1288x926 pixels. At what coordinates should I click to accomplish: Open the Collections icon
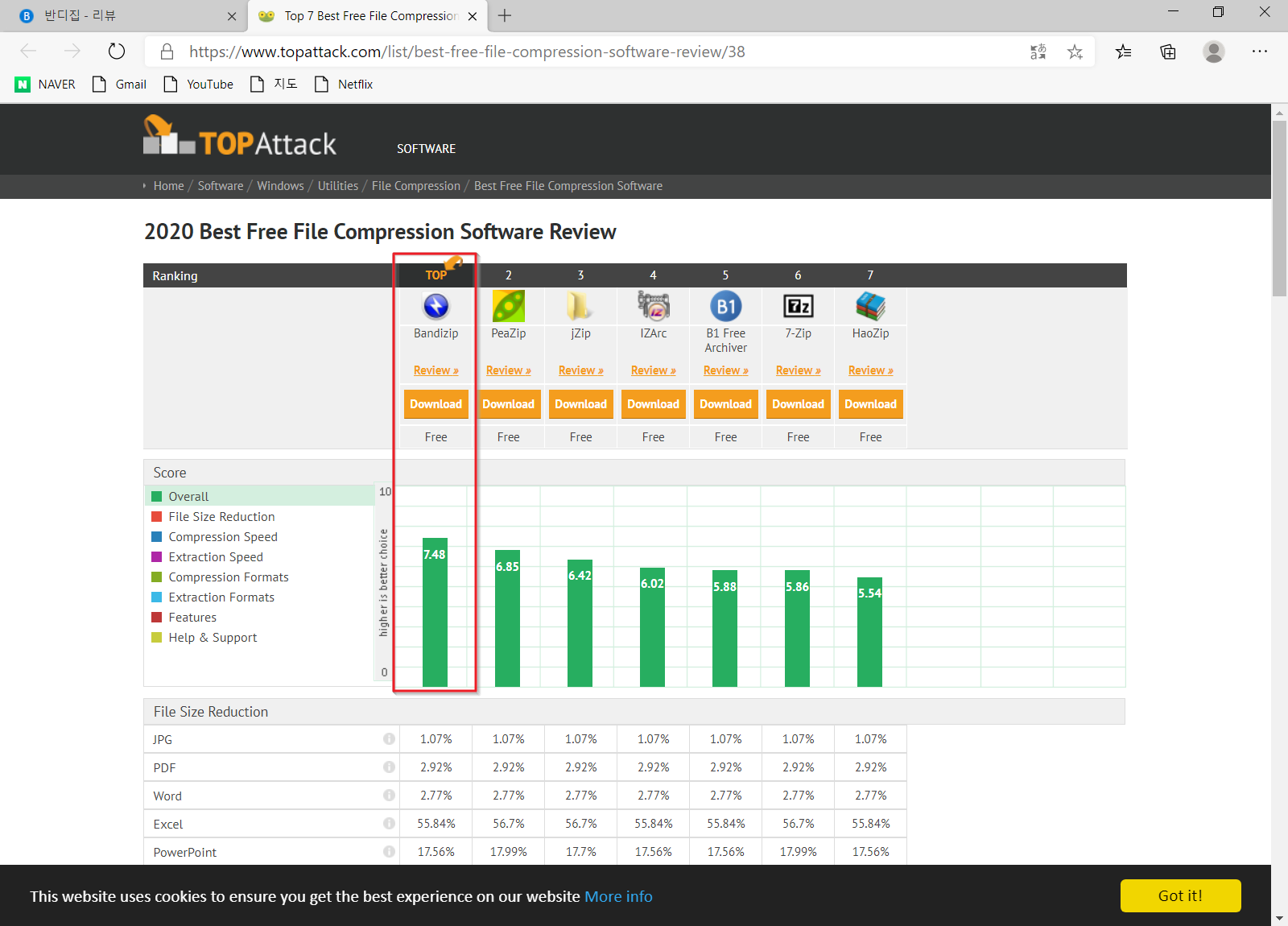pos(1168,52)
